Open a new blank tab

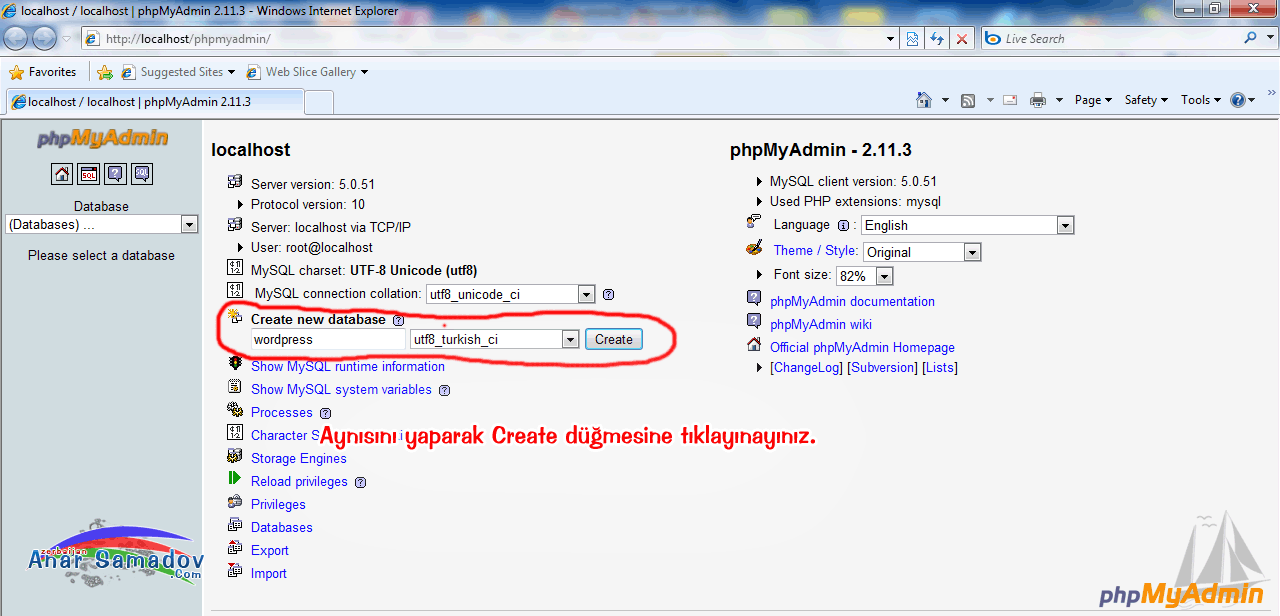319,102
